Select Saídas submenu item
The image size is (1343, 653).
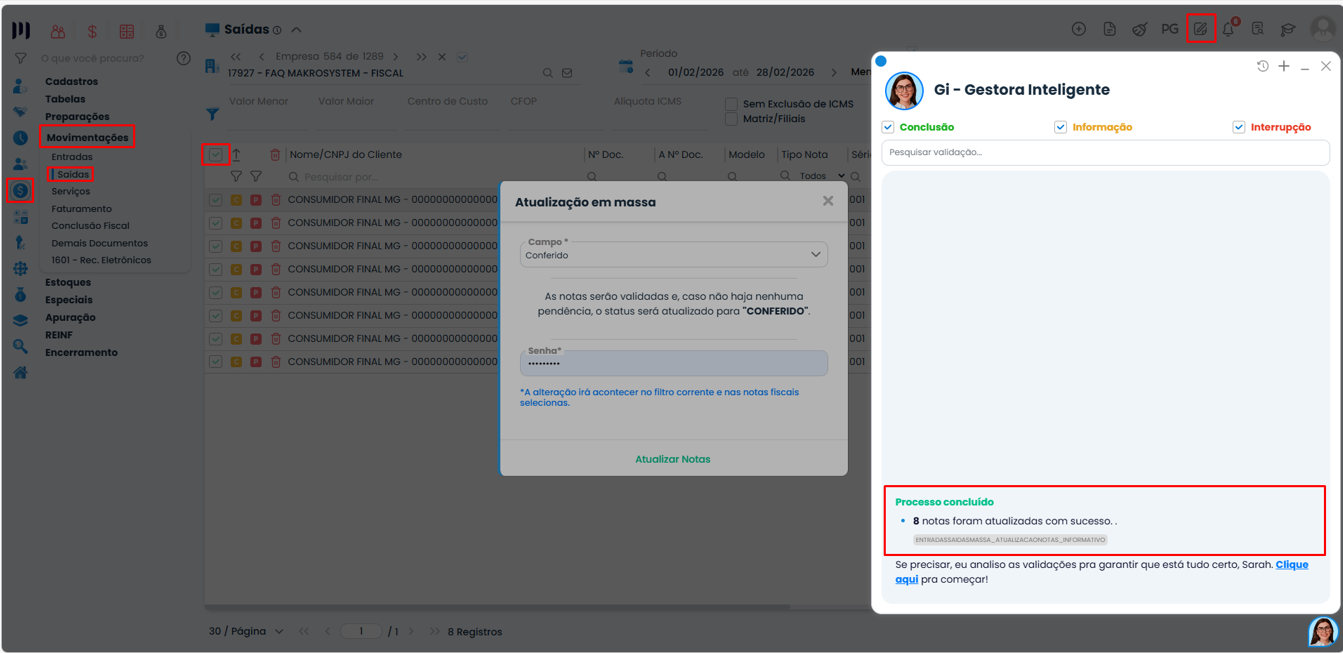coord(73,174)
